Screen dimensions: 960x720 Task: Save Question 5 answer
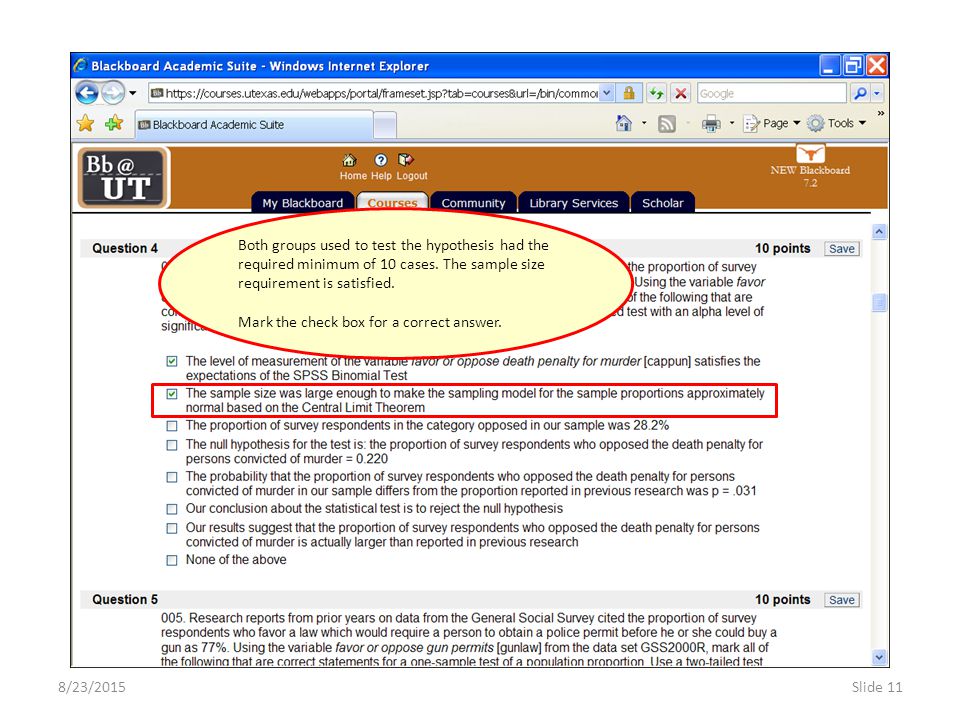841,600
